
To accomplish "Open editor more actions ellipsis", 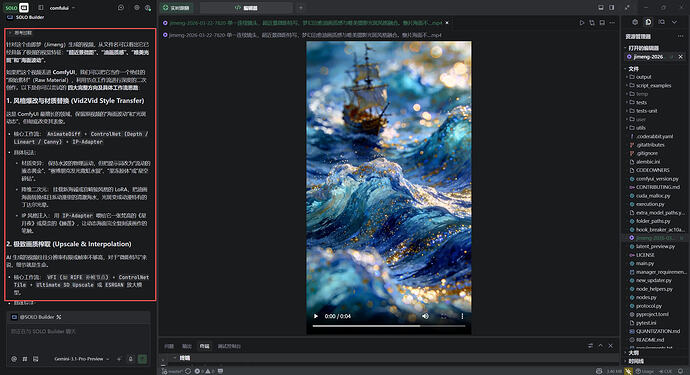I will pos(612,22).
